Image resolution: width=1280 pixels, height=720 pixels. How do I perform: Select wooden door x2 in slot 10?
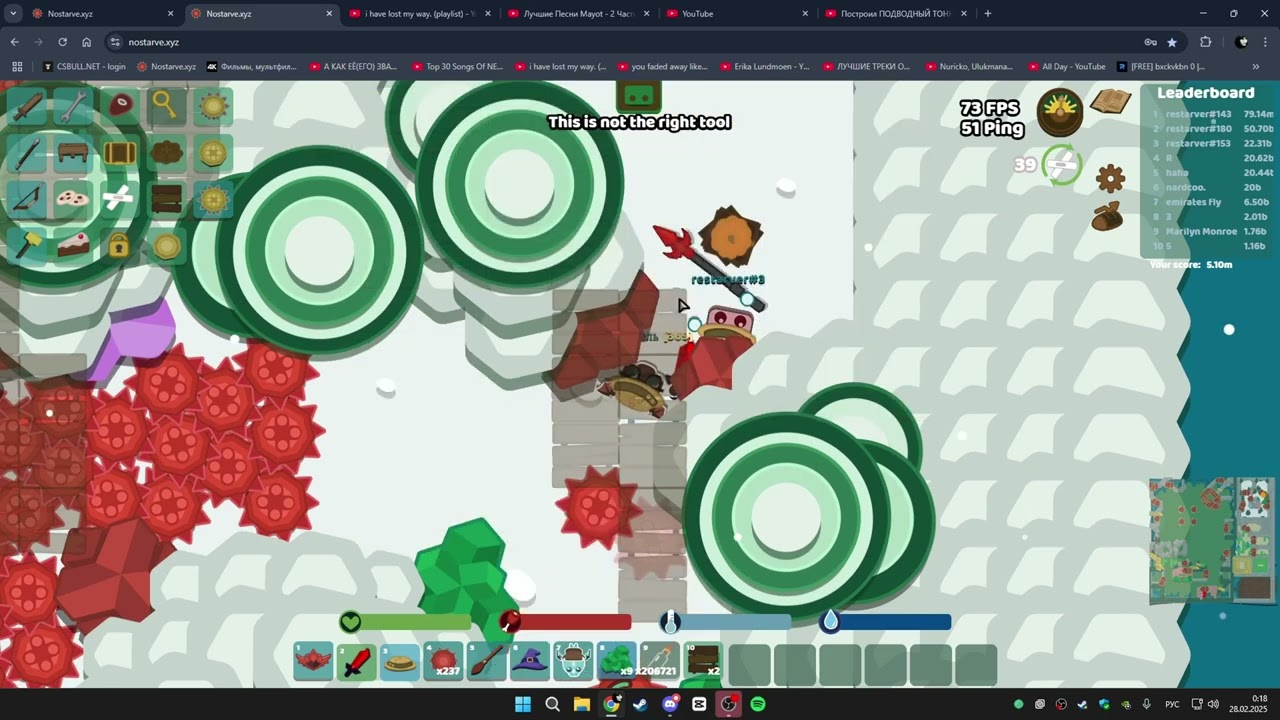(703, 662)
